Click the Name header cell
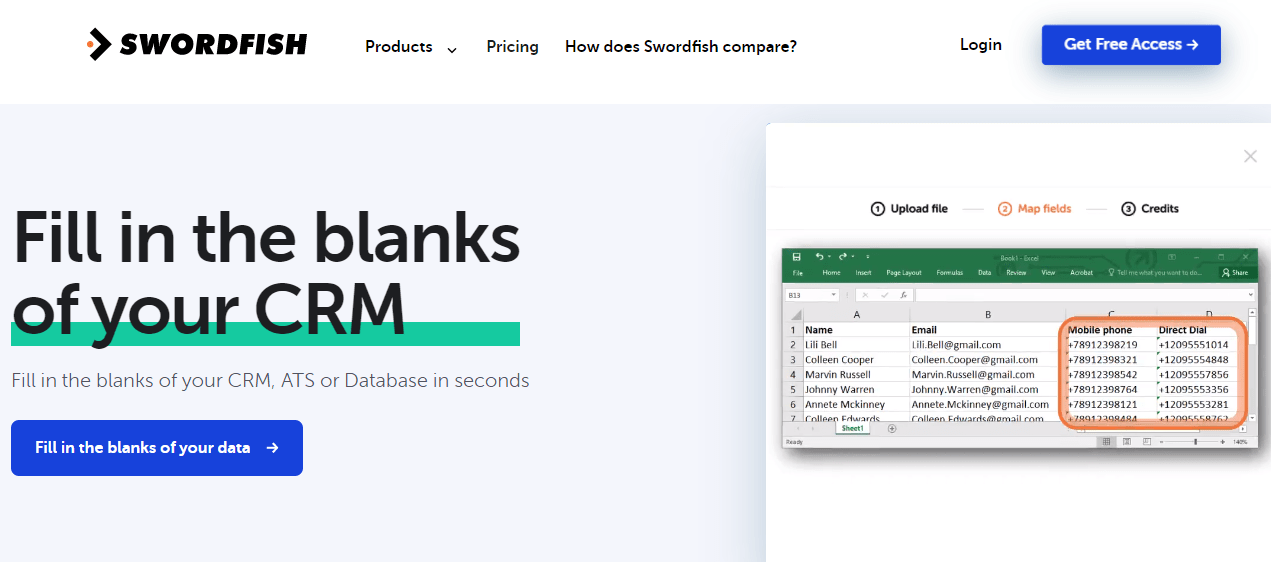The width and height of the screenshot is (1271, 562). click(855, 330)
